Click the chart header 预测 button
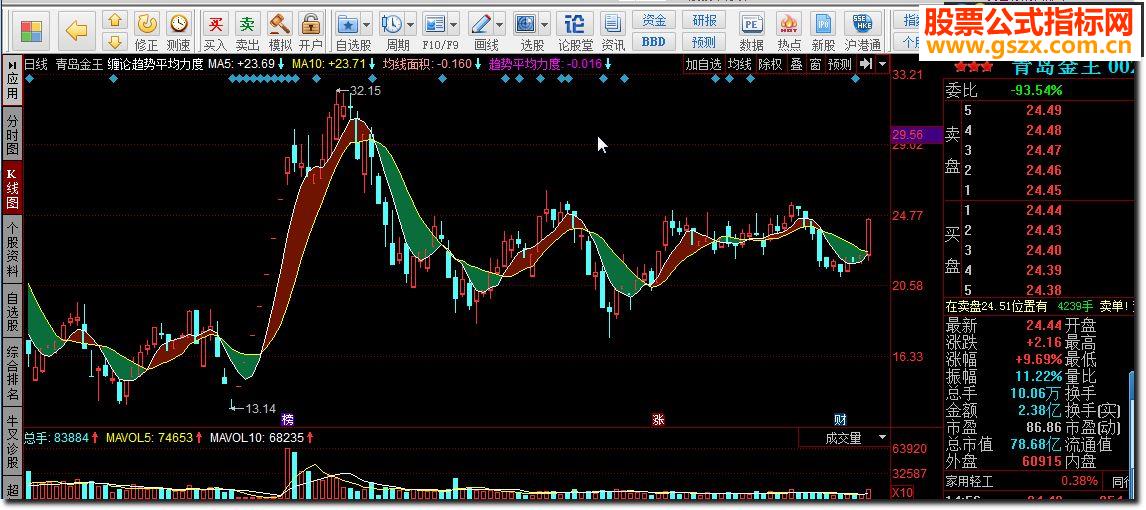 coord(839,64)
